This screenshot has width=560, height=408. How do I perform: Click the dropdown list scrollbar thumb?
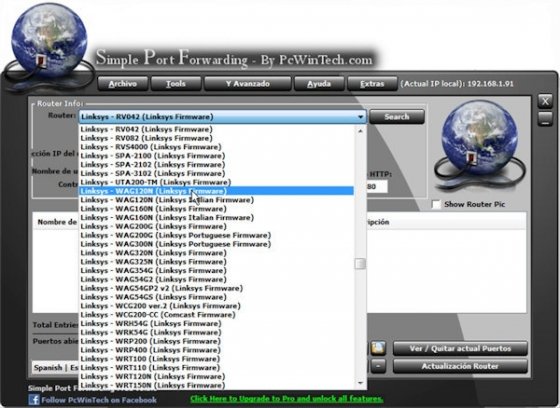360,264
